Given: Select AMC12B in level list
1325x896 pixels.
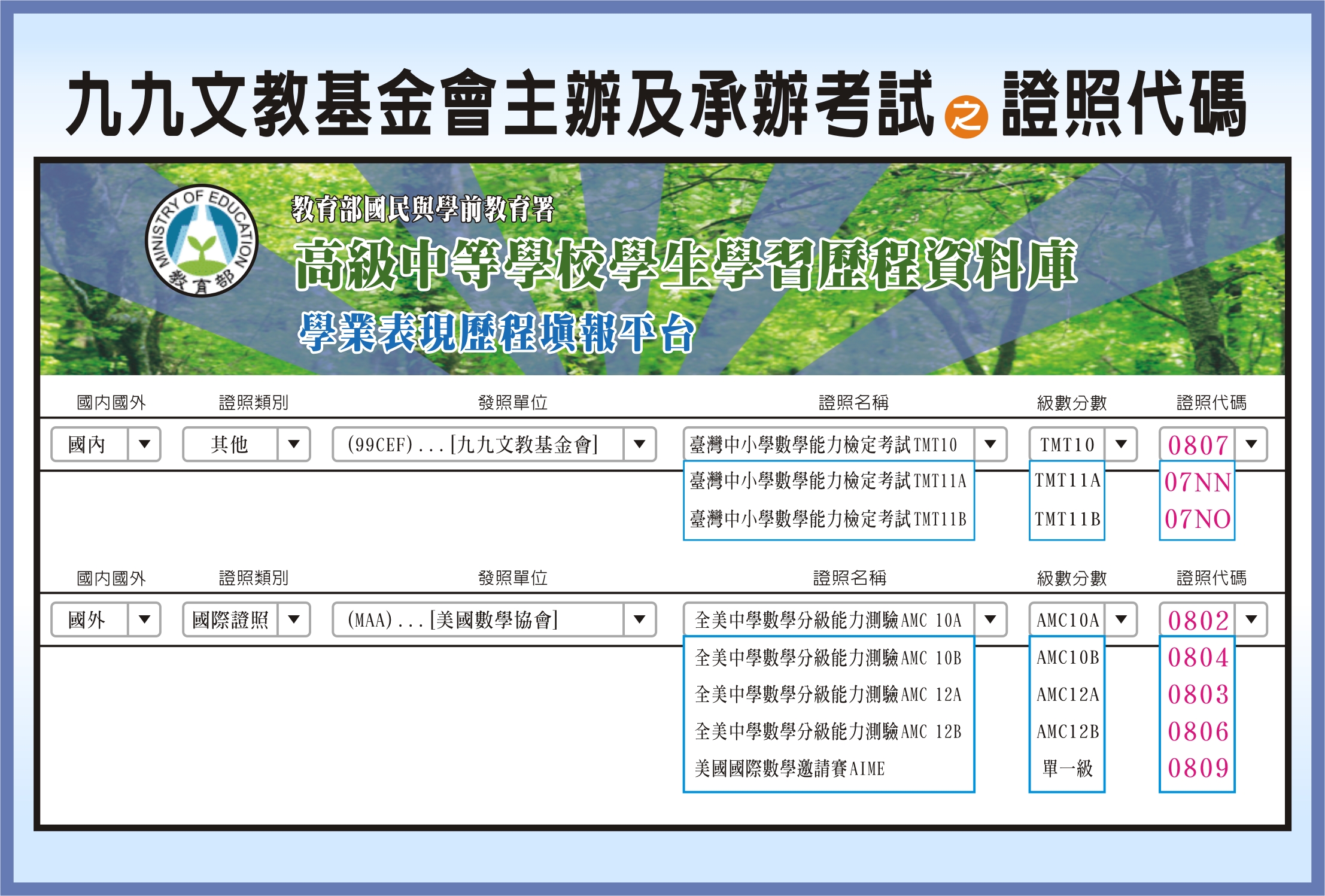Looking at the screenshot, I should click(1068, 732).
